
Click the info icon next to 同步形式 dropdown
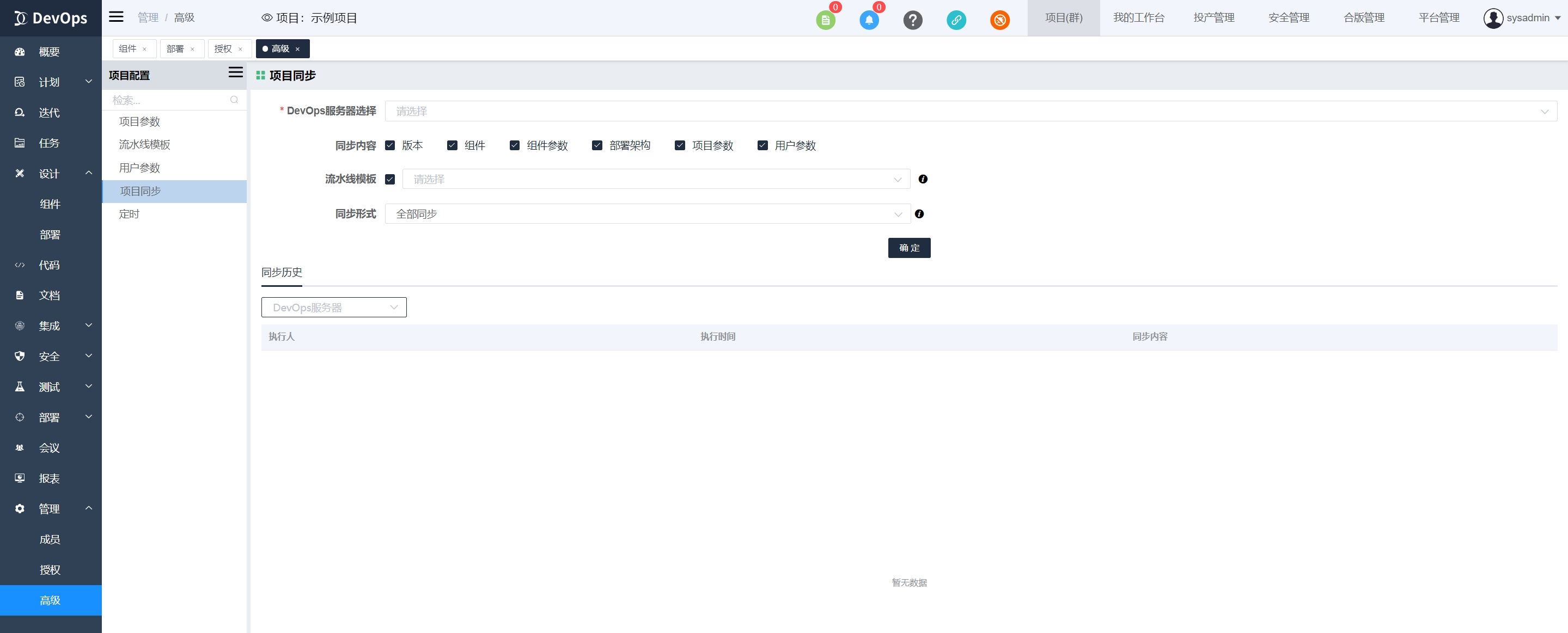[x=919, y=214]
